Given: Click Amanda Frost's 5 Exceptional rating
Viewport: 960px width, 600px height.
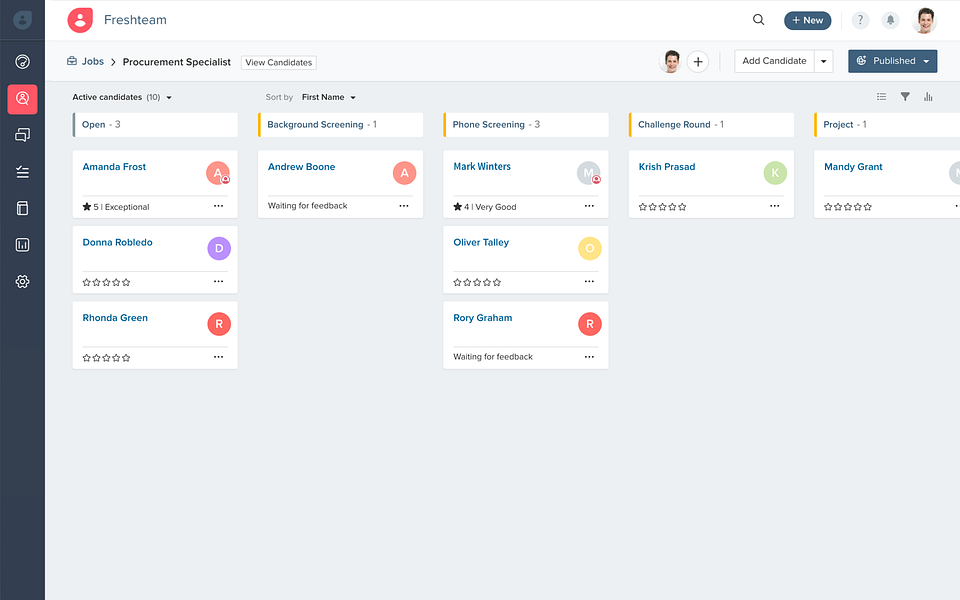Looking at the screenshot, I should coord(116,207).
